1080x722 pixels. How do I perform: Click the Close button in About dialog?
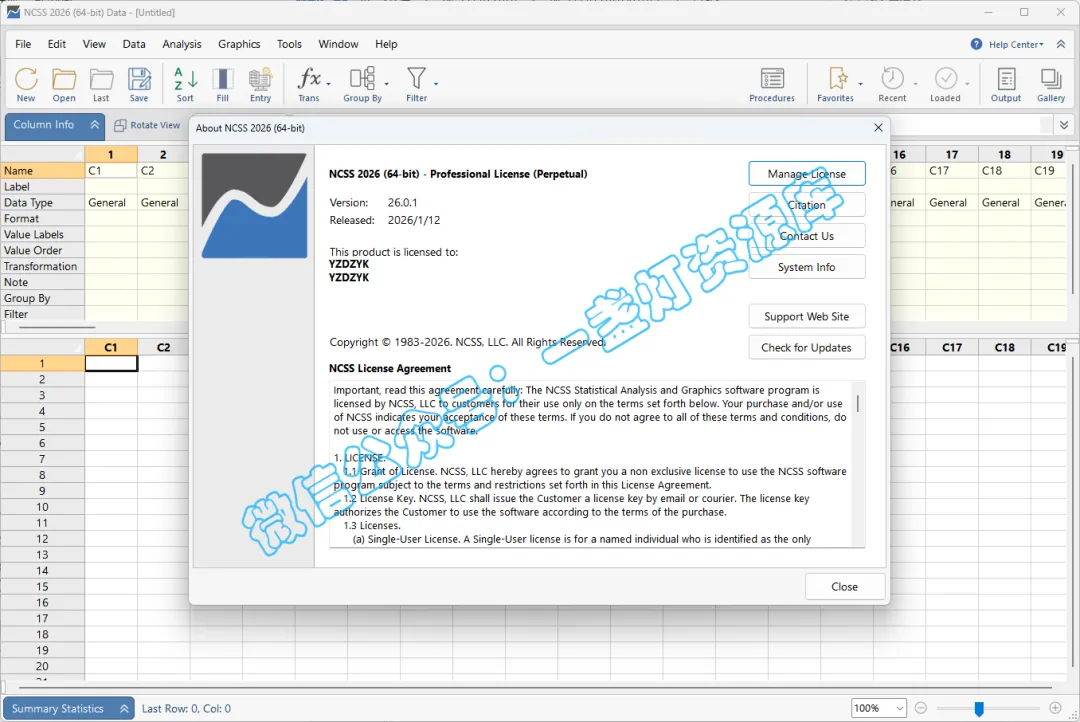pos(844,586)
